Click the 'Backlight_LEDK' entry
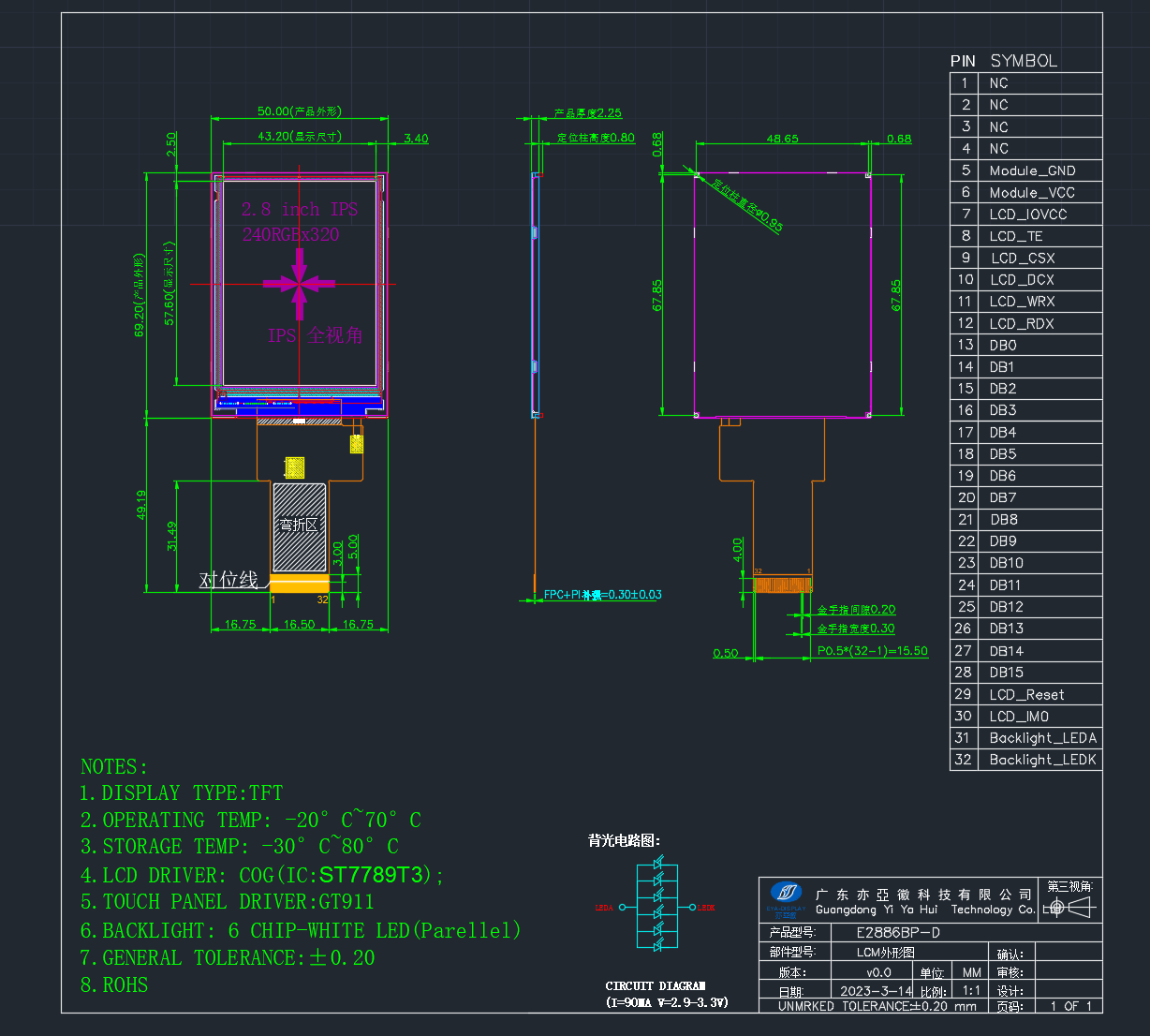 [1042, 759]
